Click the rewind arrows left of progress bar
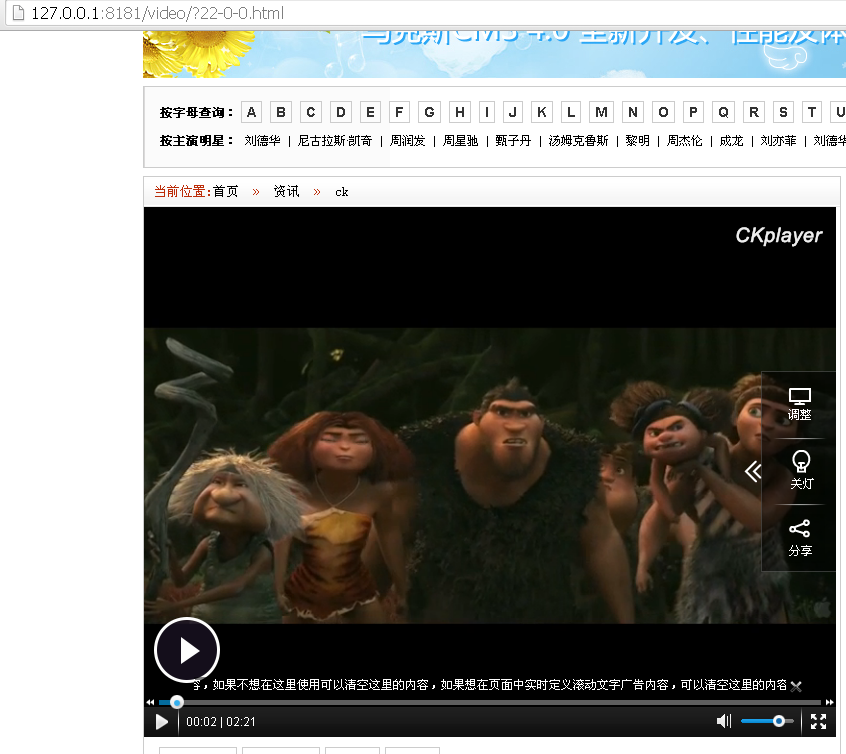The height and width of the screenshot is (754, 846). pyautogui.click(x=150, y=702)
